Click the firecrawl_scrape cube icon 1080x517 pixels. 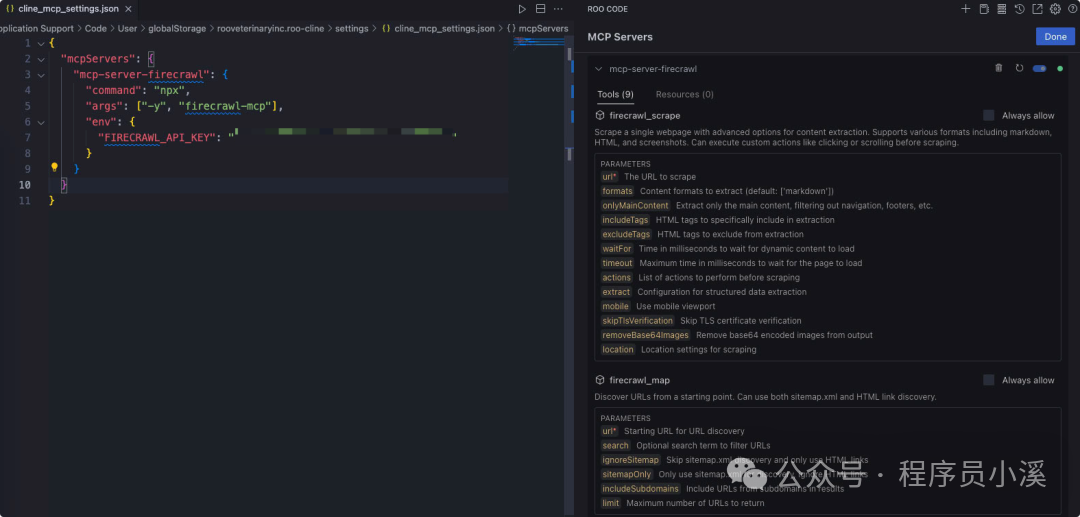click(600, 116)
